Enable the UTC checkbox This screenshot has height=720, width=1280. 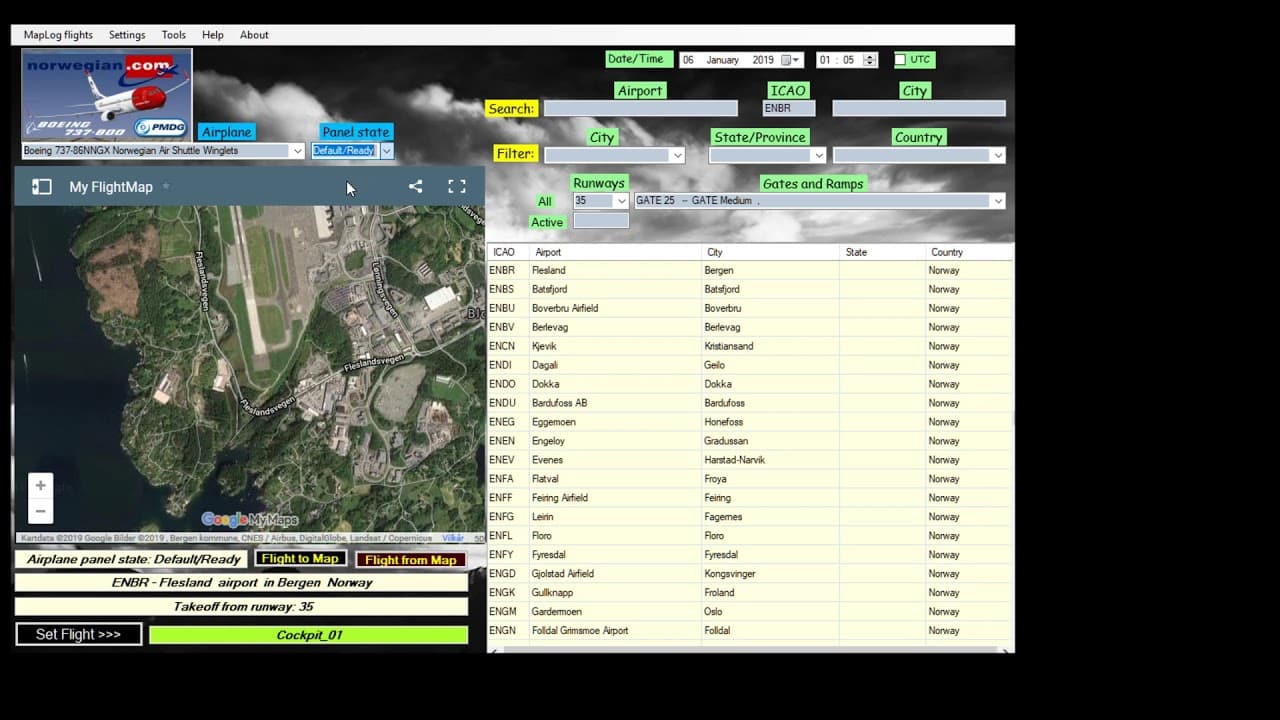coord(900,60)
